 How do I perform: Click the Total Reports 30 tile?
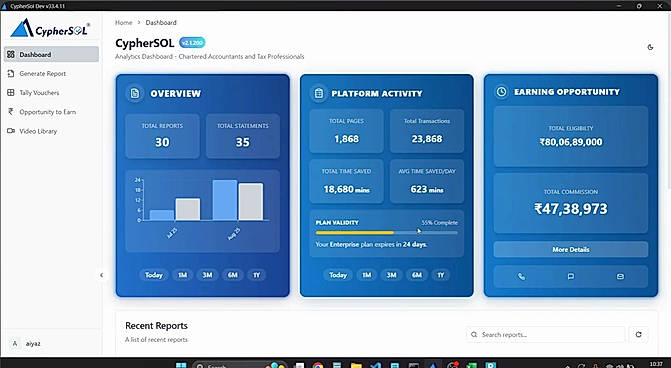162,136
